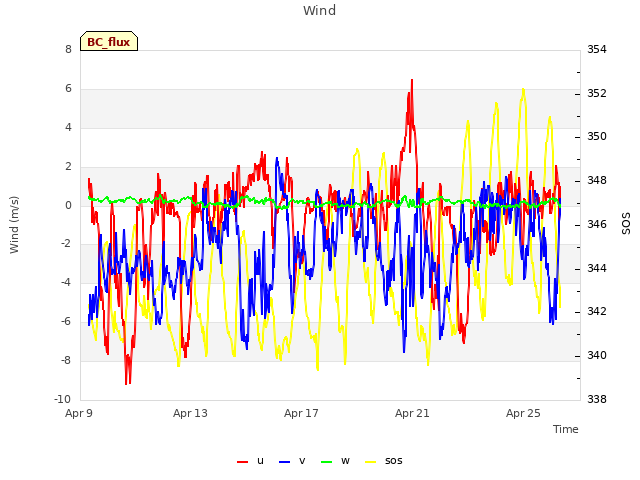
Task: Click the red u minimum near -9
Action: (x=127, y=383)
